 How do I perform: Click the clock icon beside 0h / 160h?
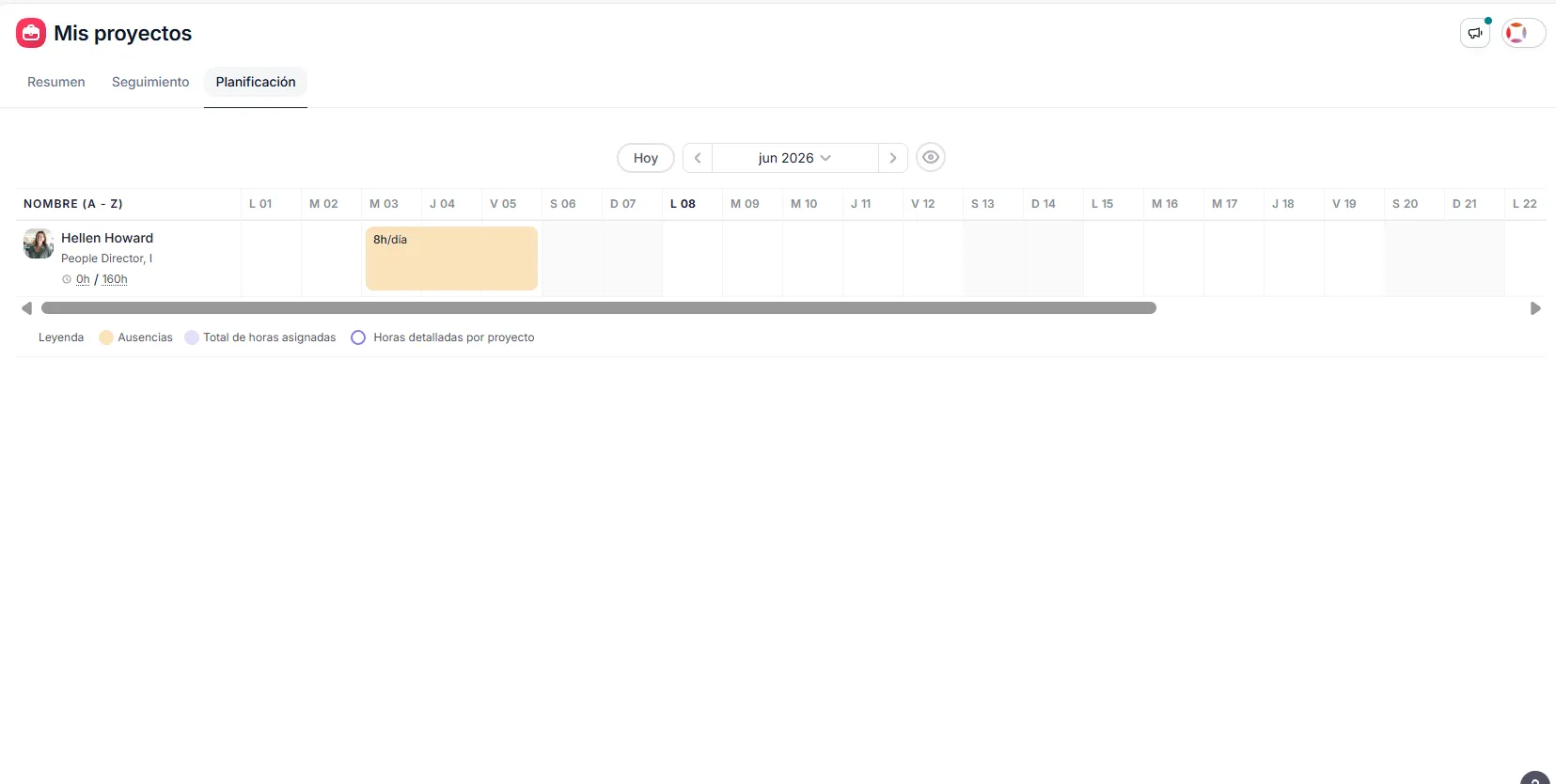click(67, 279)
